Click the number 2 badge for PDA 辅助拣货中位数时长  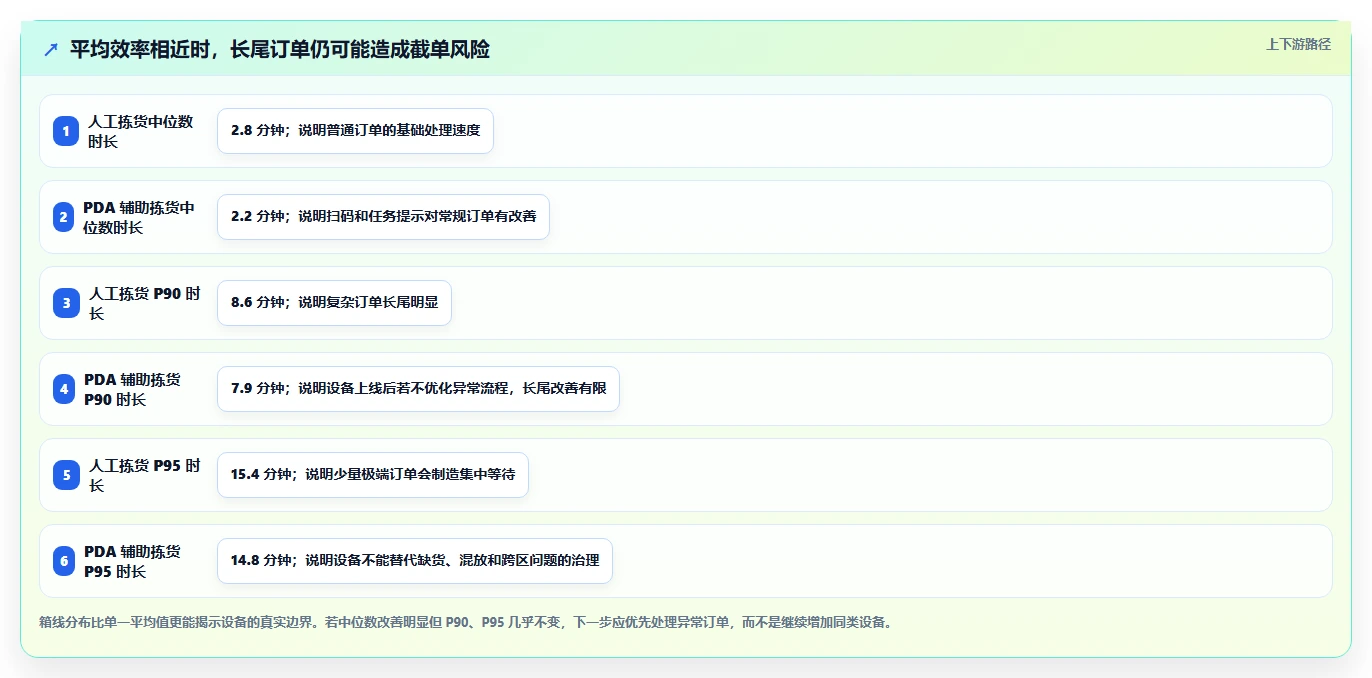[64, 217]
